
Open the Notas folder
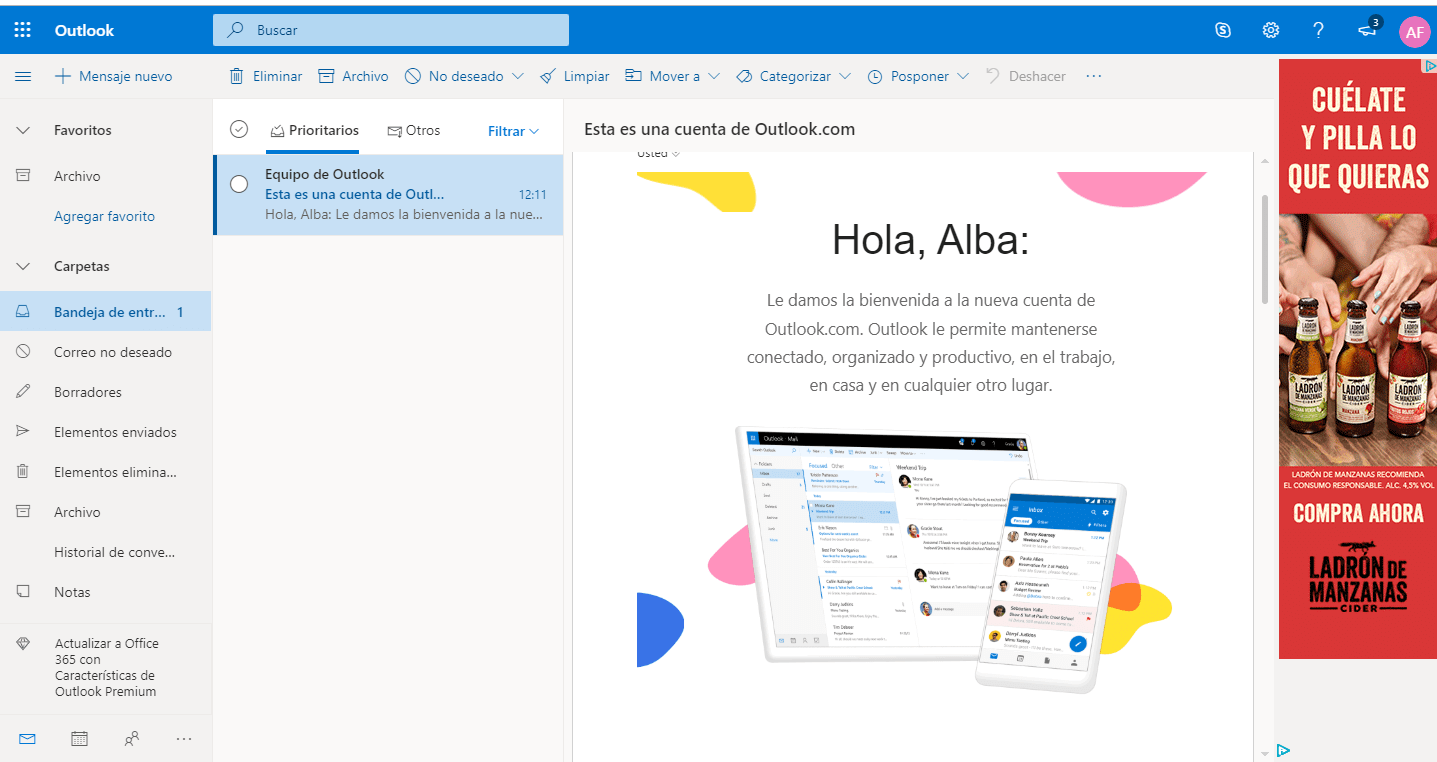tap(105, 592)
